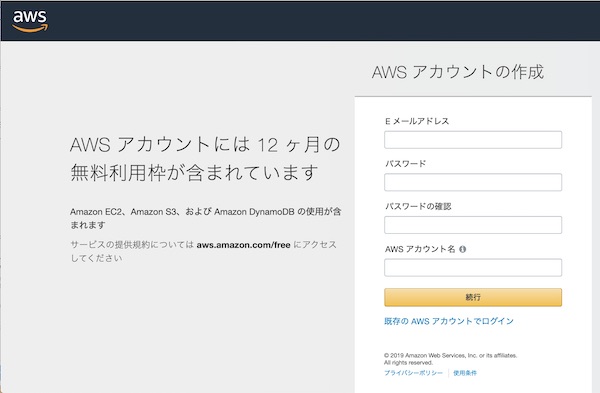Image resolution: width=600 pixels, height=393 pixels.
Task: Click the パスワードの確認 label
Action: click(418, 207)
